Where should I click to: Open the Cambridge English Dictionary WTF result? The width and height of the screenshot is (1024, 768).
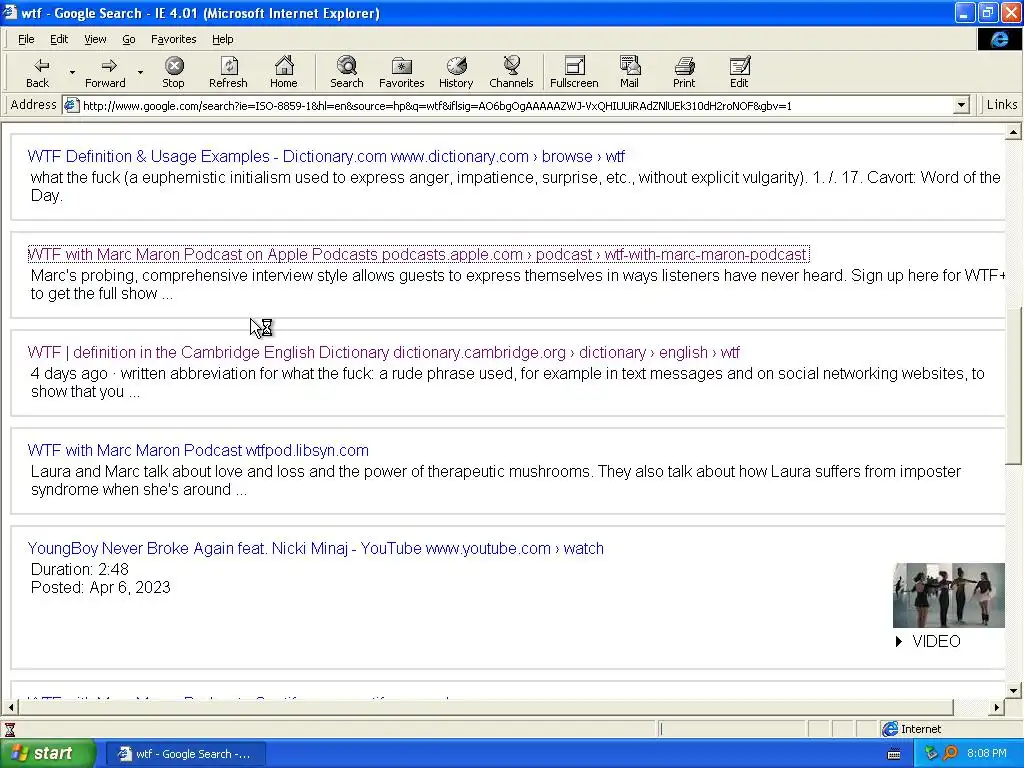(x=383, y=353)
